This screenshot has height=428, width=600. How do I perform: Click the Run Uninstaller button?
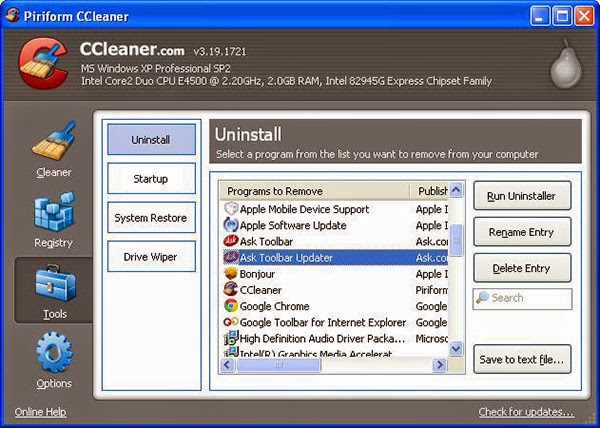point(522,196)
